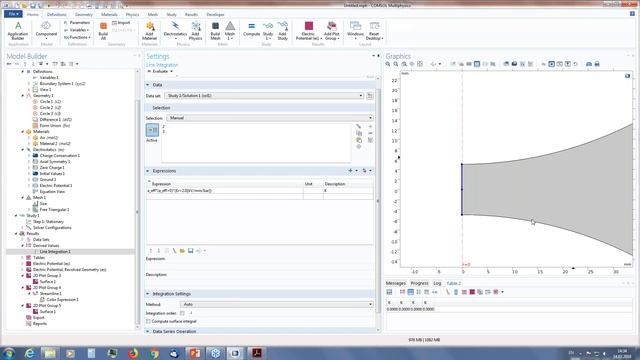Click the Add Study icon
Image resolution: width=640 pixels, height=360 pixels.
pyautogui.click(x=282, y=31)
